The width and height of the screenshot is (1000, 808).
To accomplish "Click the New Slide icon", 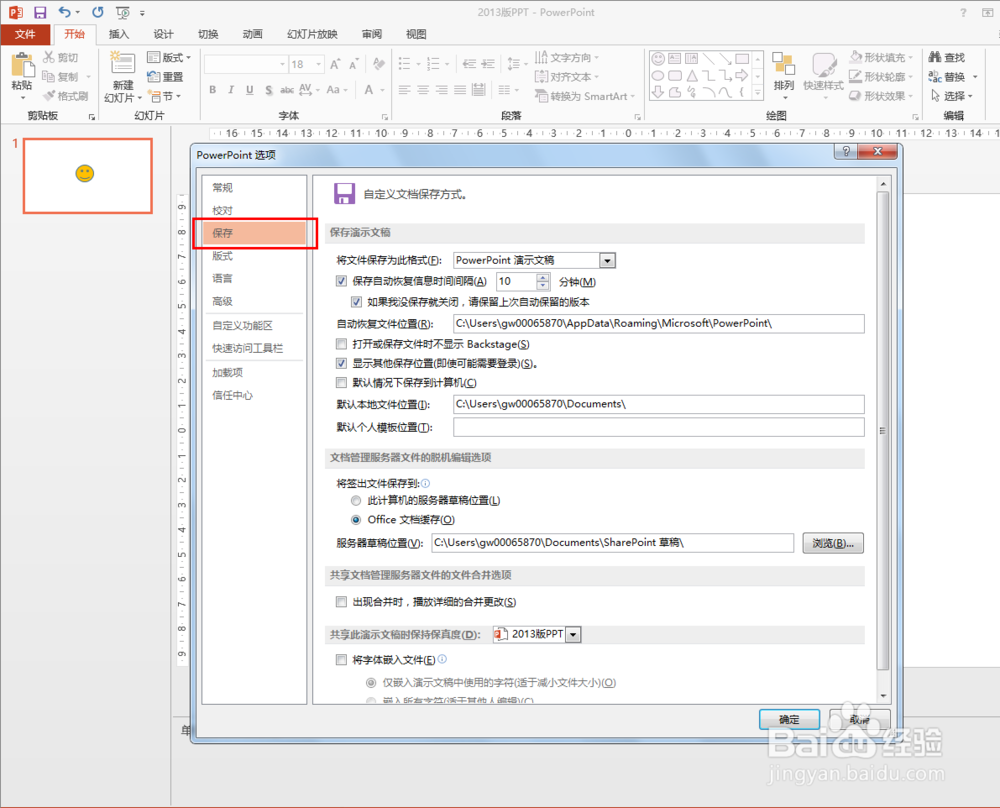I will [x=122, y=64].
